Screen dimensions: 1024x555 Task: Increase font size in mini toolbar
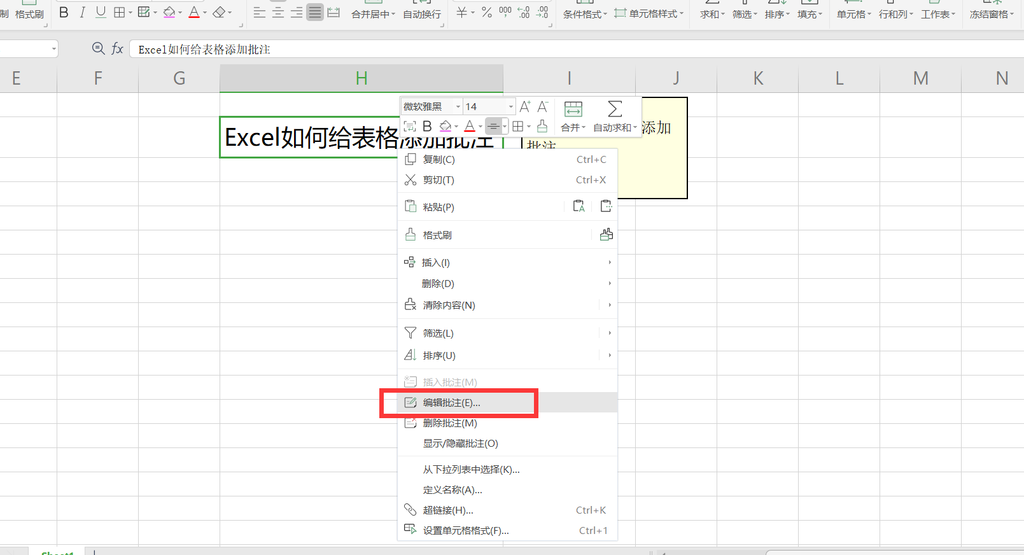click(525, 106)
